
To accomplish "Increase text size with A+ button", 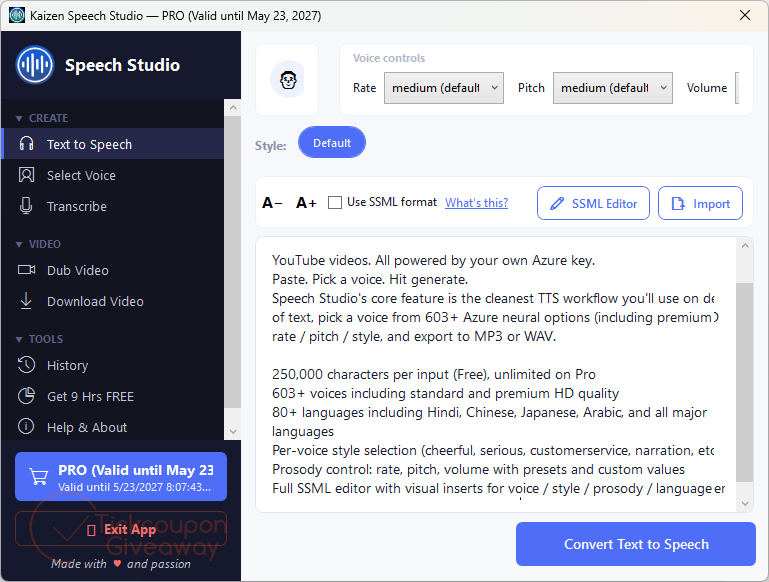I will click(306, 202).
